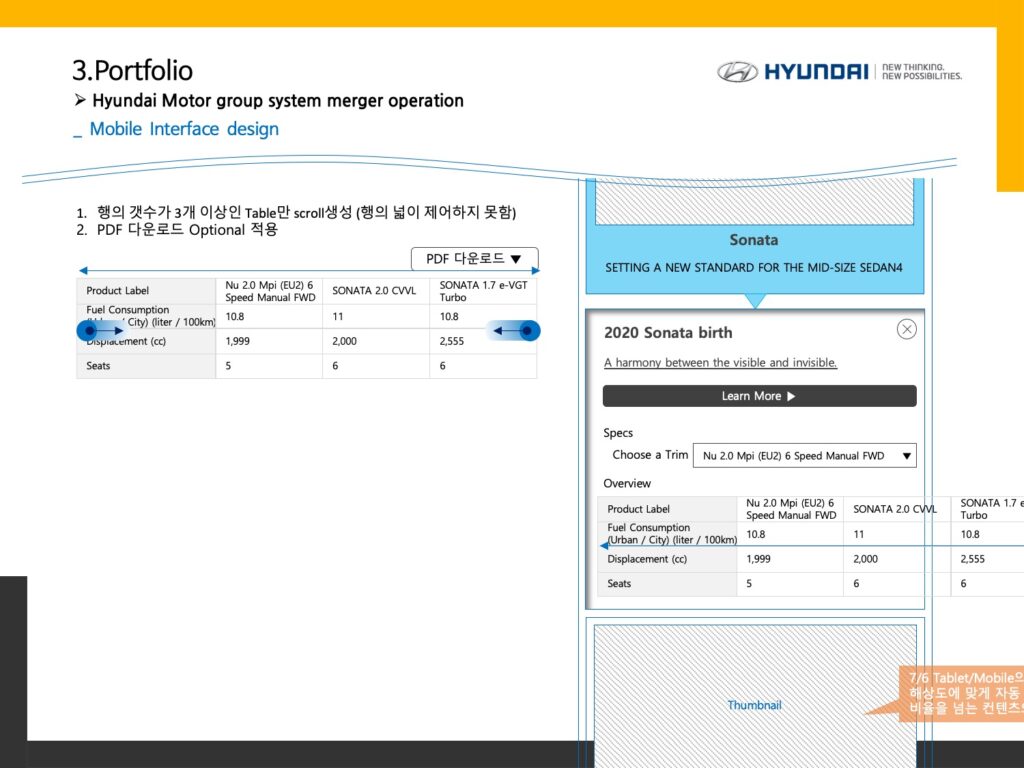This screenshot has width=1024, height=768.
Task: Click the left blue swipe handle on the table
Action: point(87,330)
